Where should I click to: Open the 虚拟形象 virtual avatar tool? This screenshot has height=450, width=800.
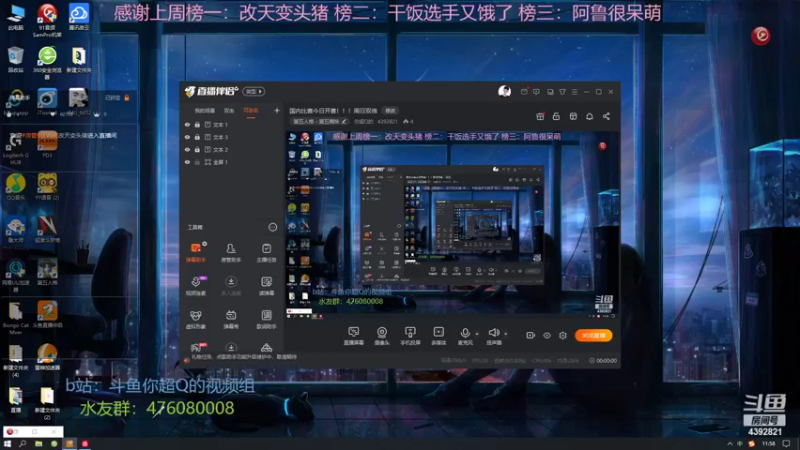[x=196, y=319]
